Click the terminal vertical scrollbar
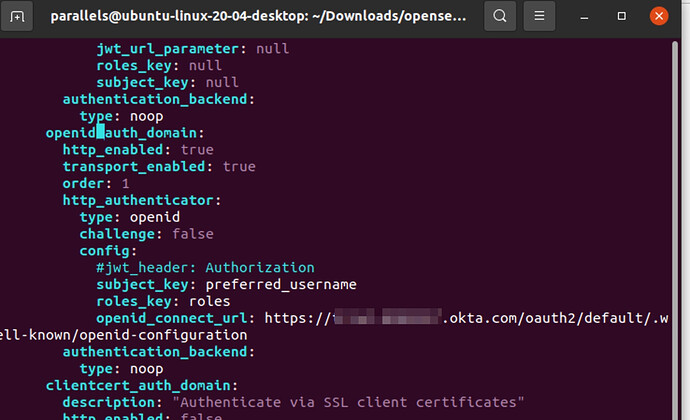 (675, 229)
